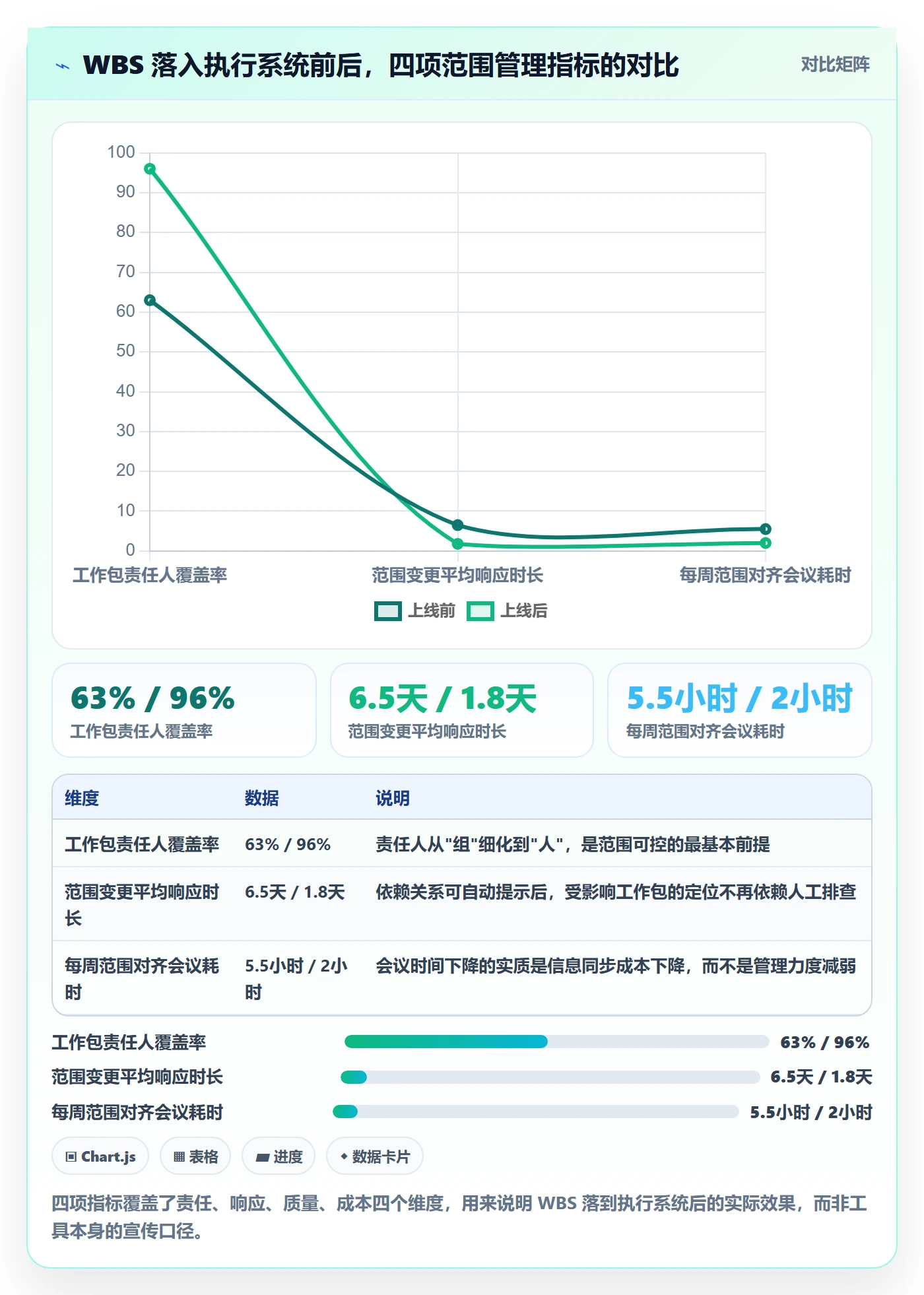Select the 数据卡片 chip
This screenshot has width=924, height=1295.
coord(375,1156)
